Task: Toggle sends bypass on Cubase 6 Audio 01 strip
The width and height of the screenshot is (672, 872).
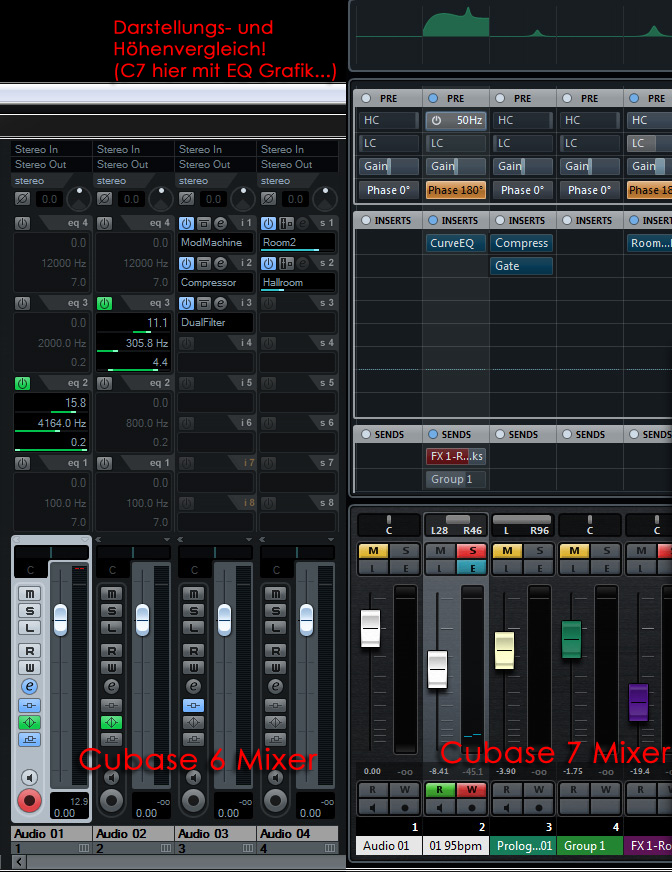Action: click(x=29, y=740)
